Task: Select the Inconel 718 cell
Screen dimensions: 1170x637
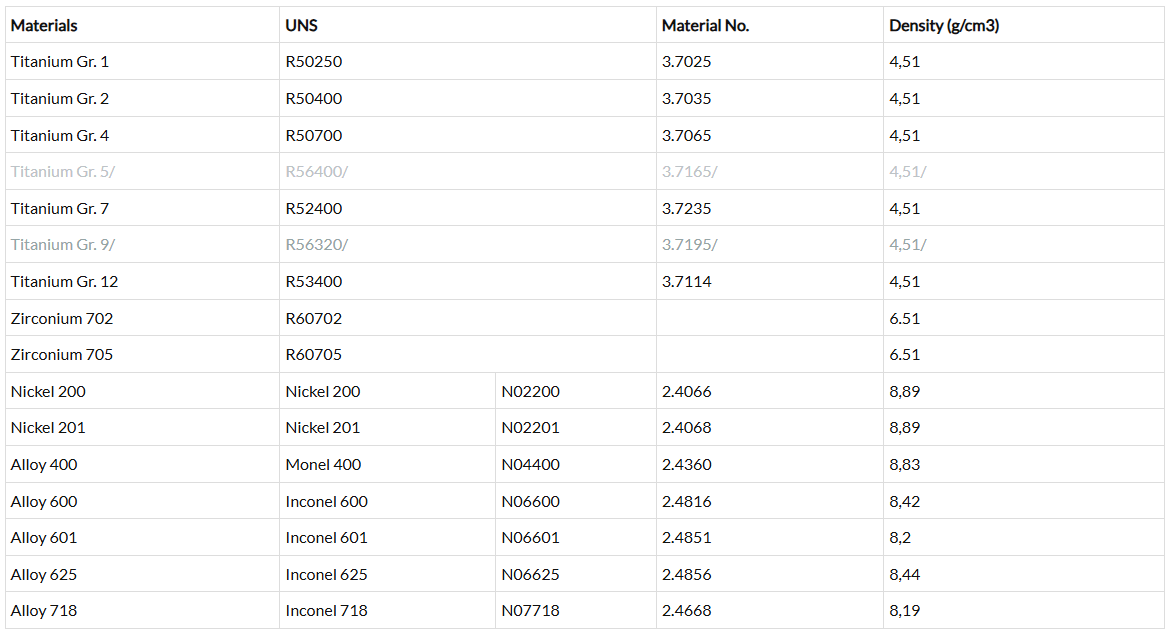Action: point(326,611)
